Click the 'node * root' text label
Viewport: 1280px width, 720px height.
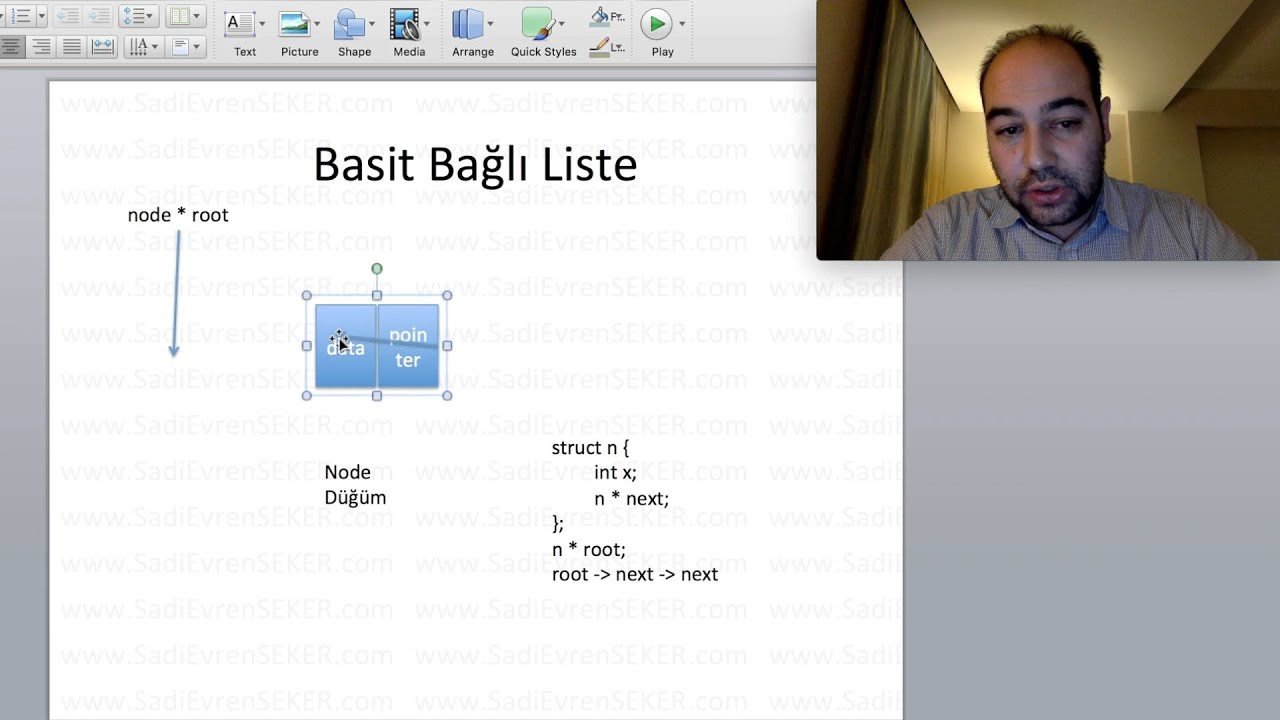(178, 215)
